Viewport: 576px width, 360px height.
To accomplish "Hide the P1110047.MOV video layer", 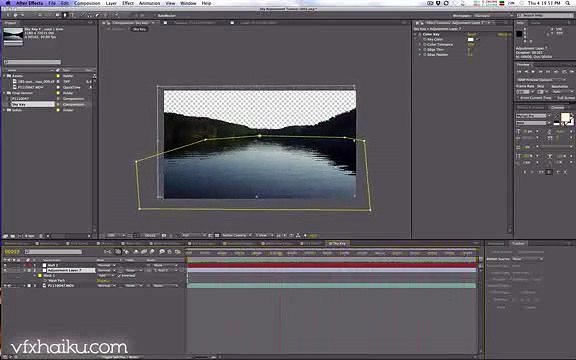I will click(5, 285).
